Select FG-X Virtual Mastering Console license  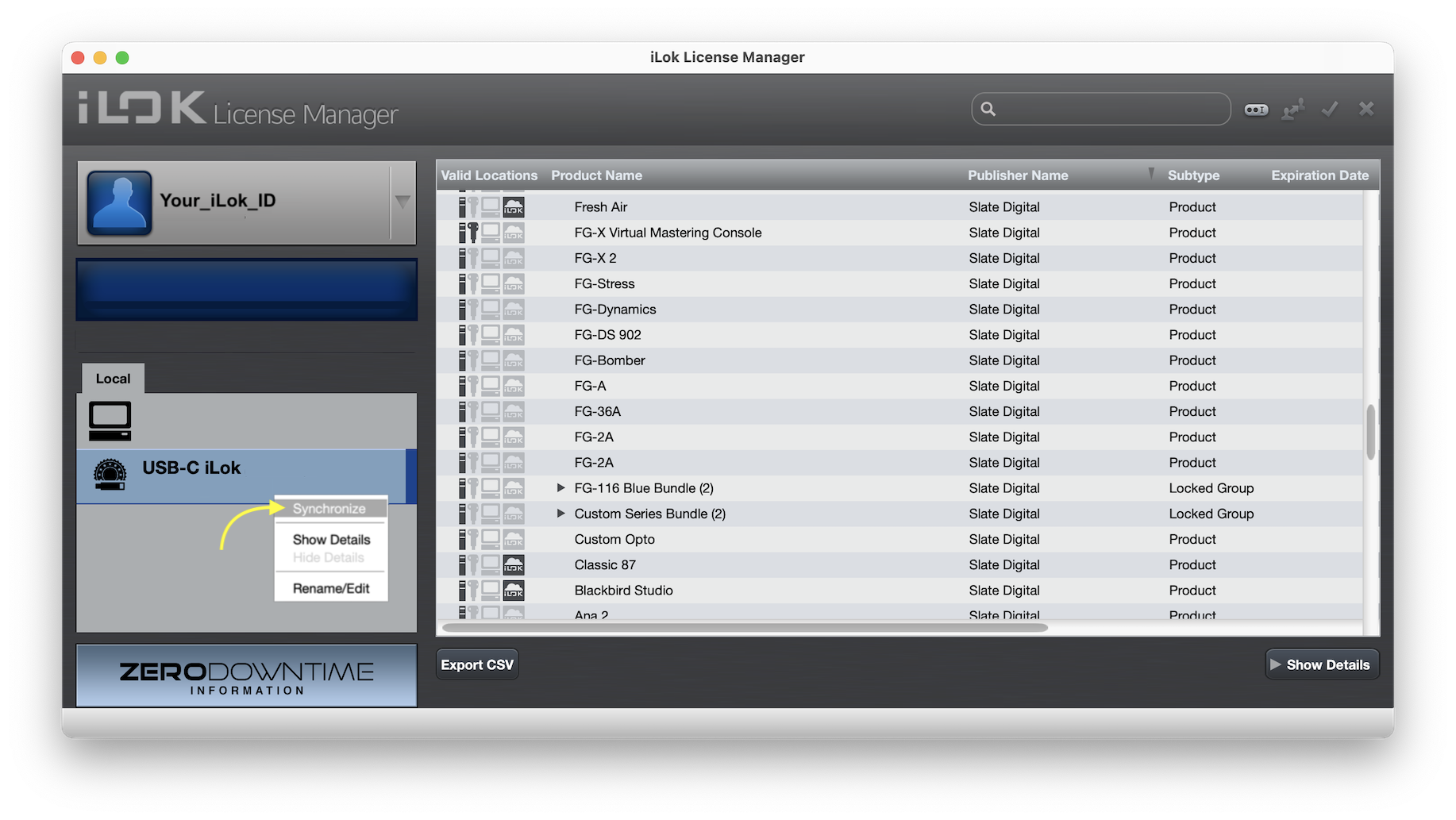tap(899, 233)
